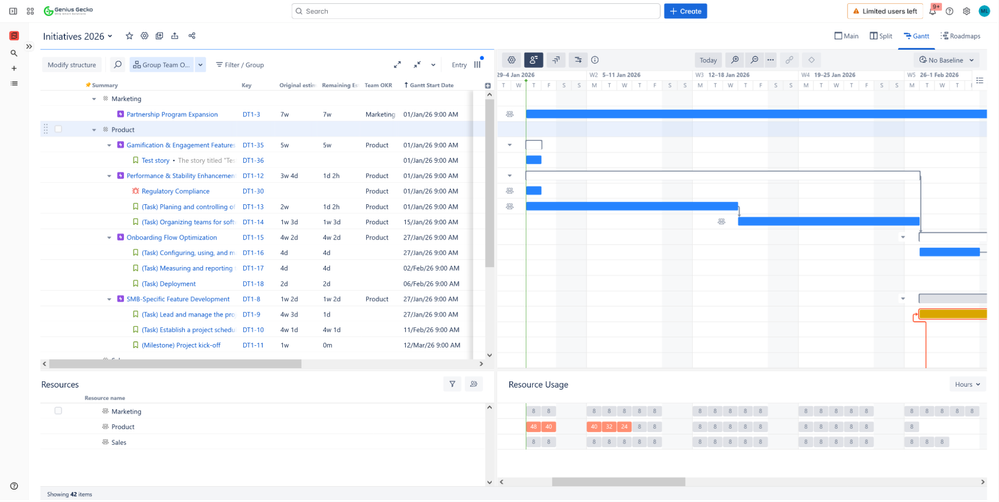Toggle the left sidebar panel icon
Image resolution: width=999 pixels, height=502 pixels.
click(13, 11)
